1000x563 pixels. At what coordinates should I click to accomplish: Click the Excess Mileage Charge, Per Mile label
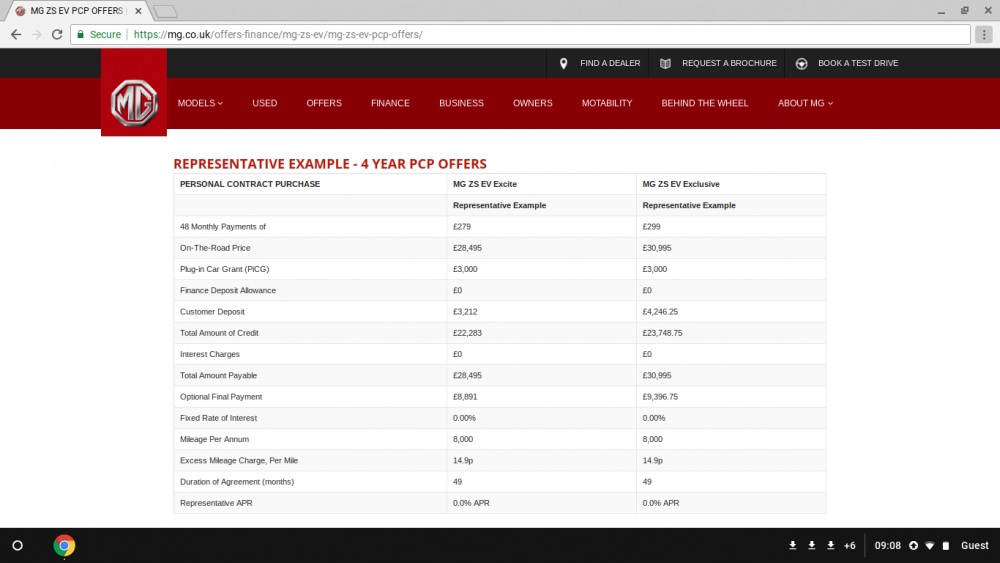point(239,460)
